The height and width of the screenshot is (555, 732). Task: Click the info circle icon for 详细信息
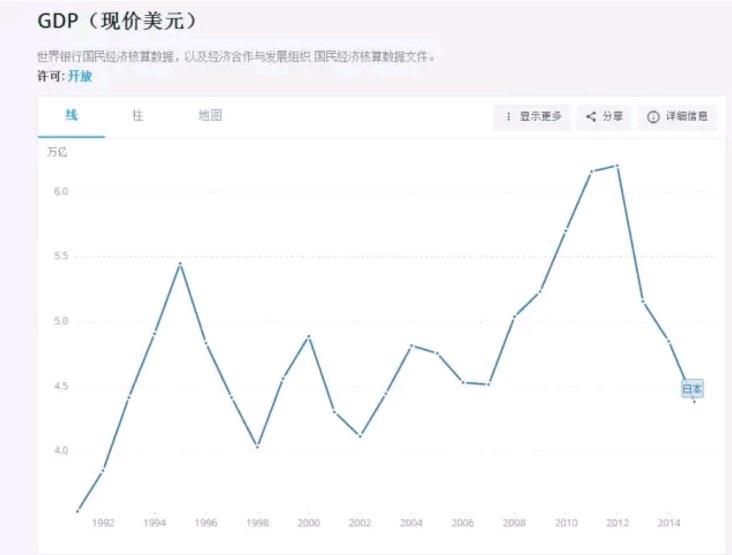point(653,117)
